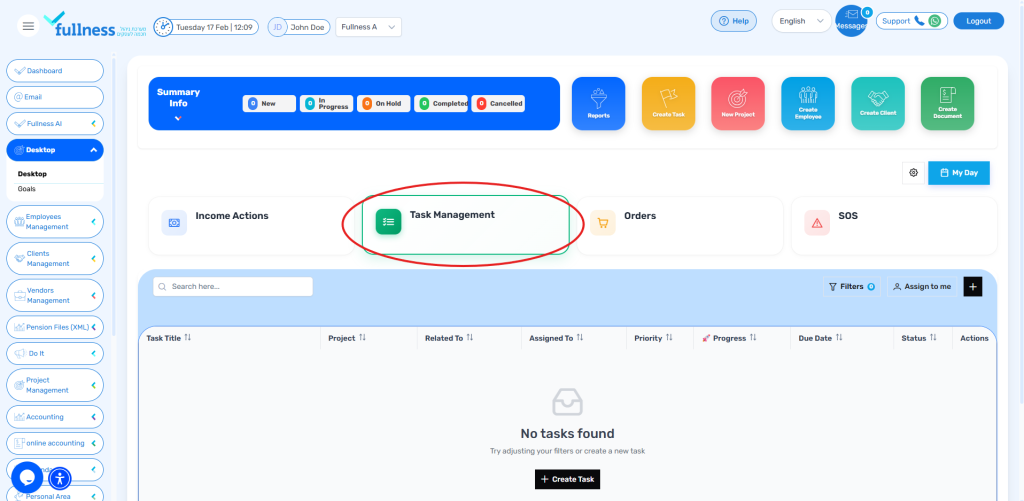Viewport: 1024px width, 501px height.
Task: Toggle the Assign to me filter
Action: [921, 286]
